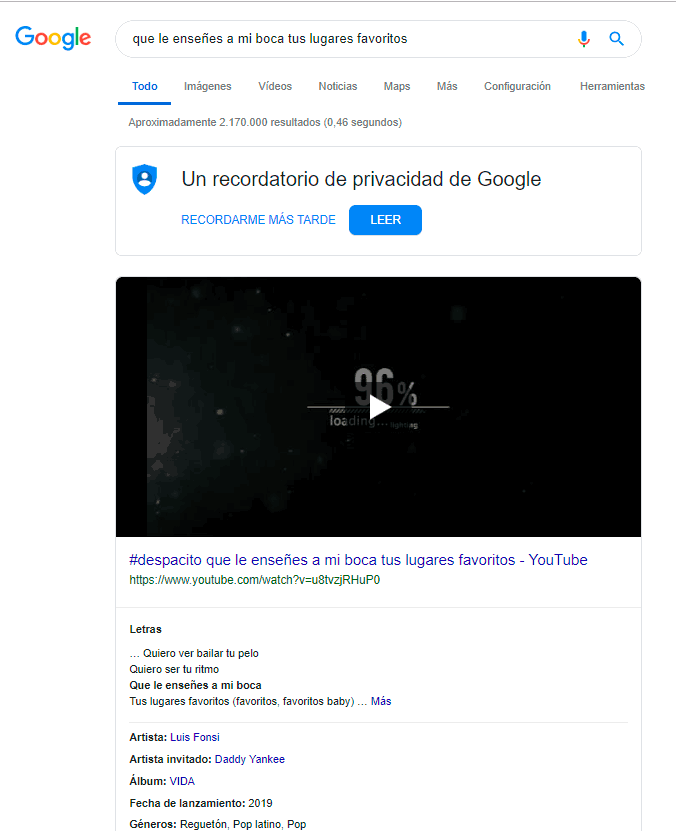
Task: Start voice search with microphone icon
Action: (x=584, y=39)
